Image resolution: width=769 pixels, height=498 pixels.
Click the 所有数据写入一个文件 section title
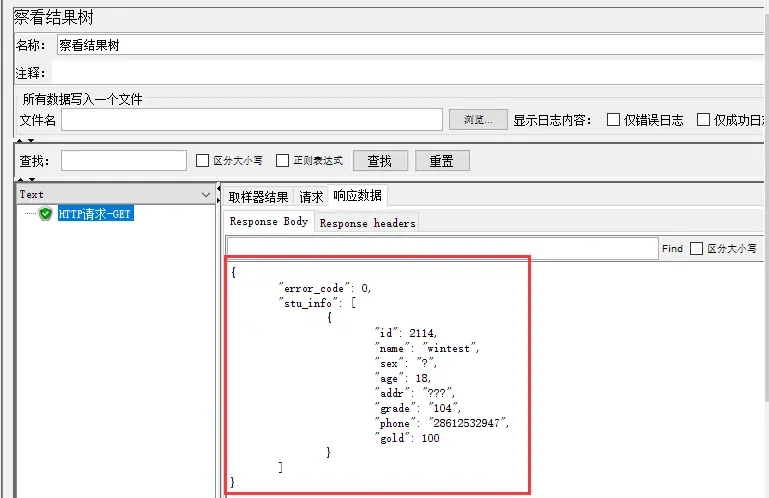[x=82, y=99]
